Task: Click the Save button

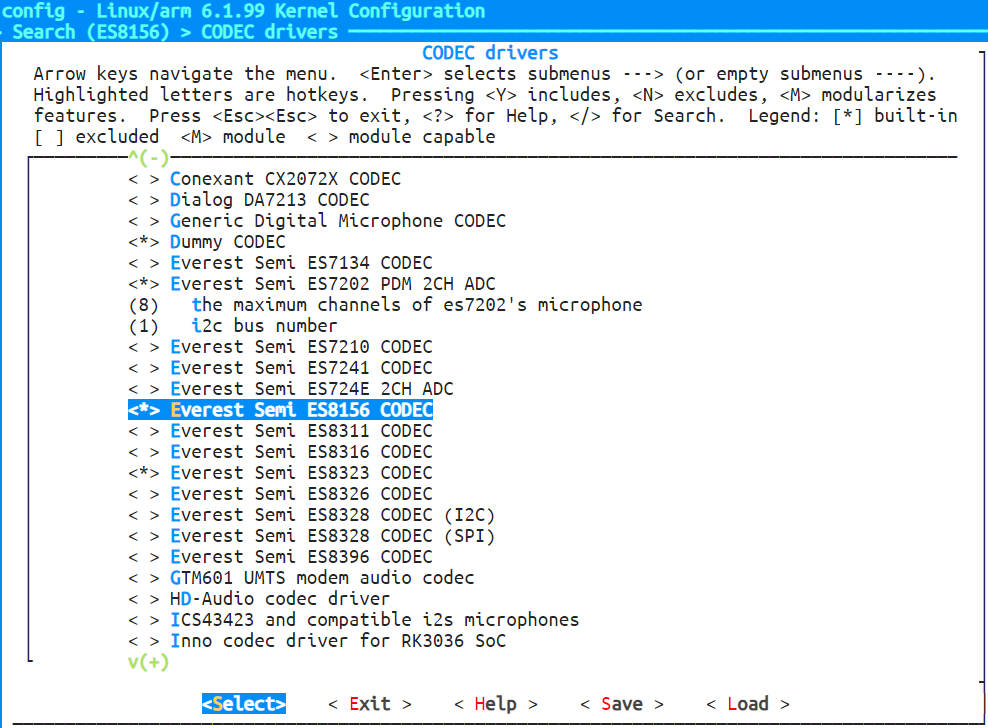Action: point(621,704)
